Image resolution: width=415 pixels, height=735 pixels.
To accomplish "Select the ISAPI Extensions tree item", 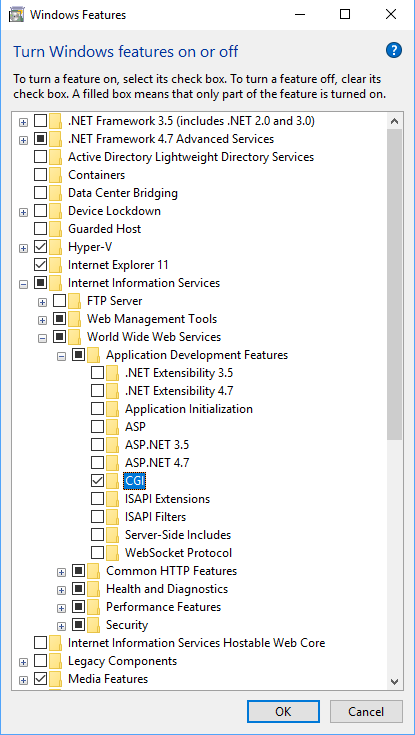I will pyautogui.click(x=167, y=499).
